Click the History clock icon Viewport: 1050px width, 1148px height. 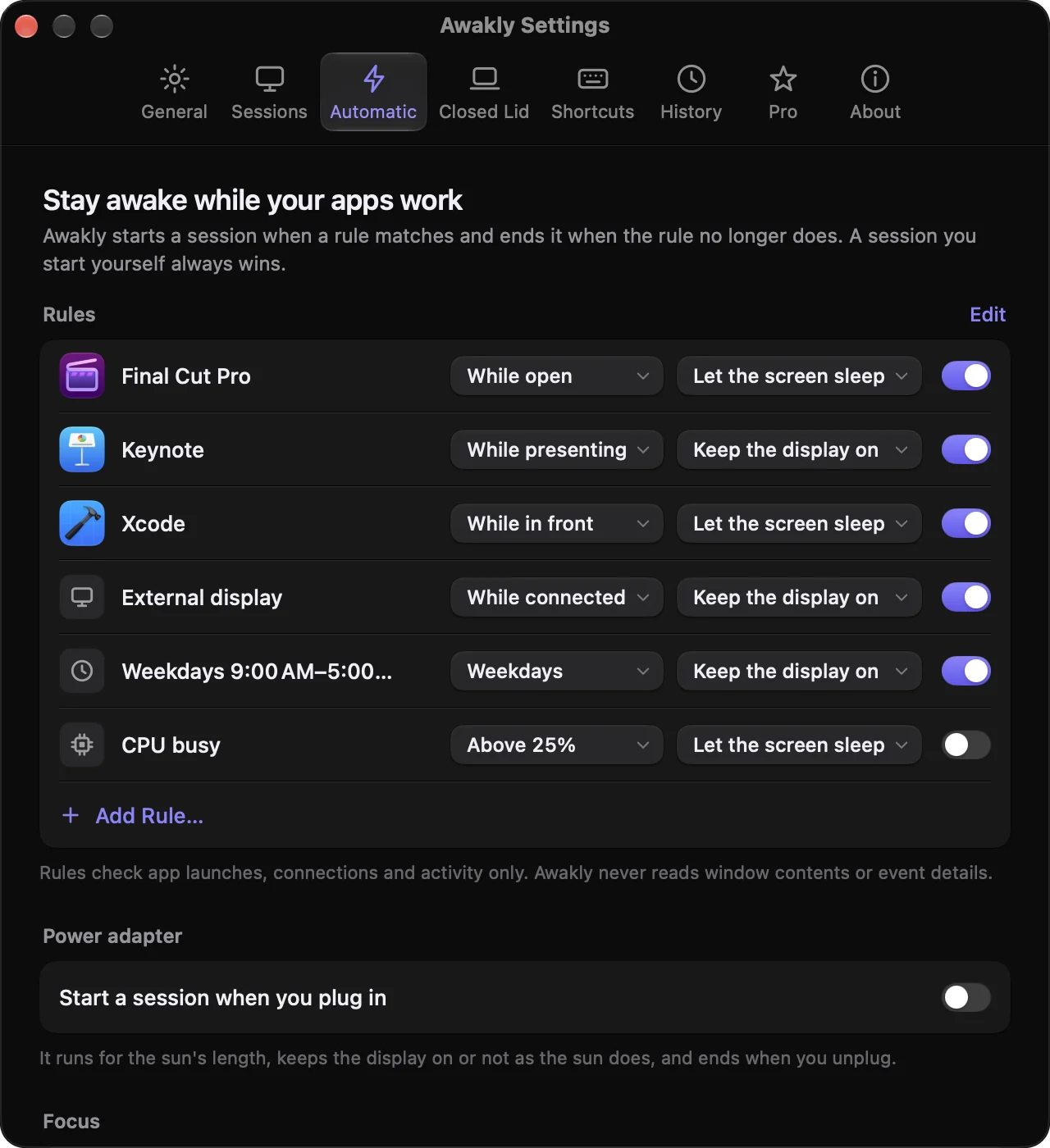click(691, 79)
